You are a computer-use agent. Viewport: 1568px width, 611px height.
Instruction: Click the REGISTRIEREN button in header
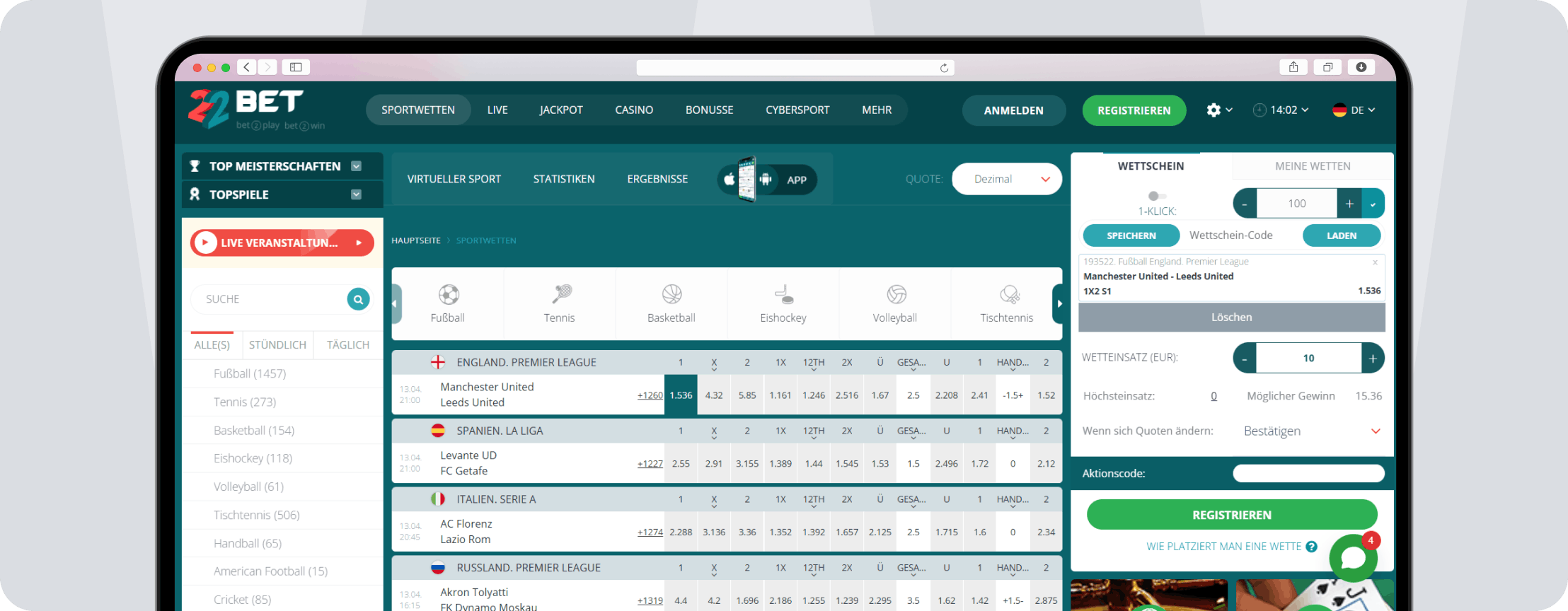point(1134,110)
